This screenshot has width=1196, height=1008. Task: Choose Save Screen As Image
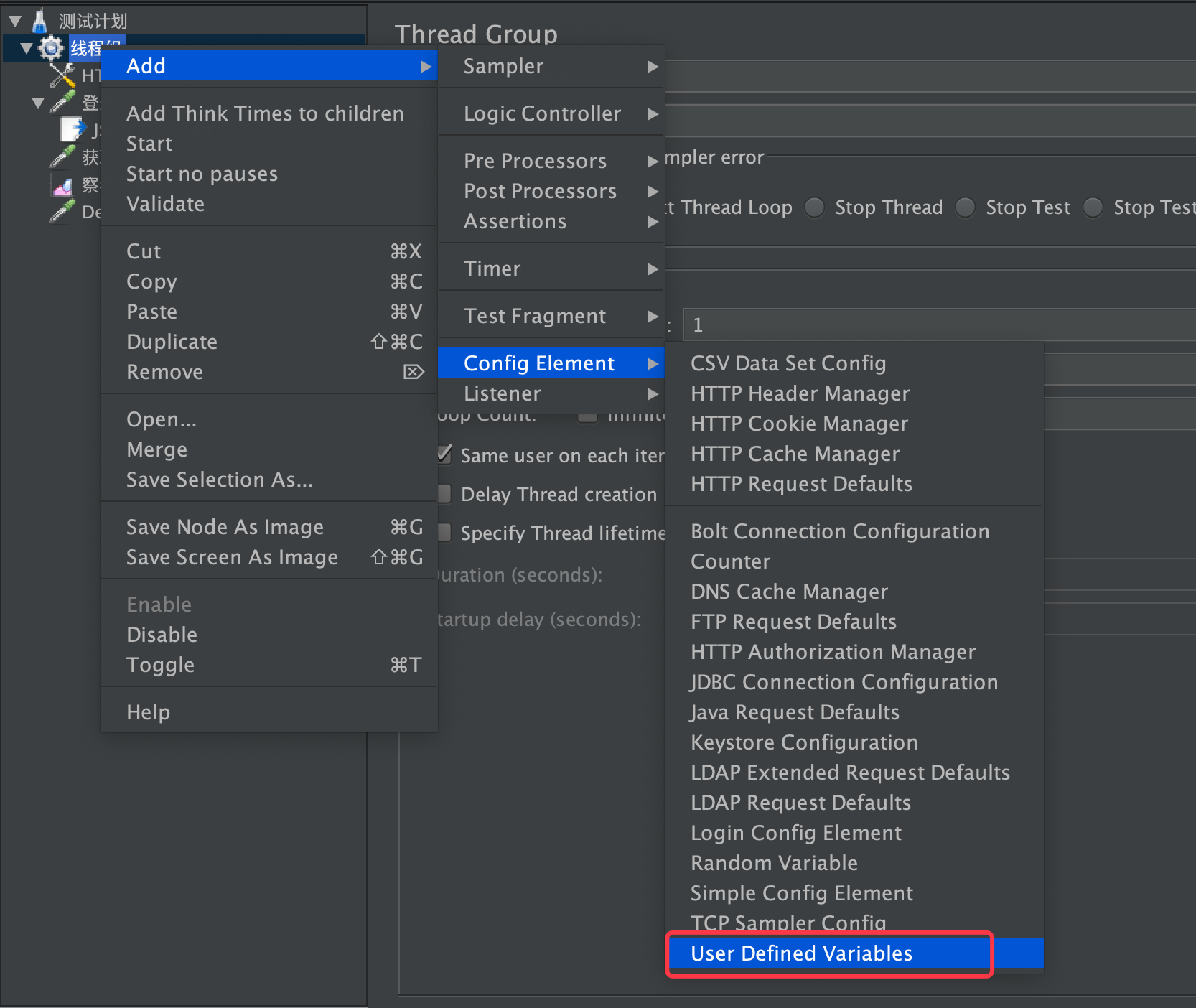pos(269,557)
